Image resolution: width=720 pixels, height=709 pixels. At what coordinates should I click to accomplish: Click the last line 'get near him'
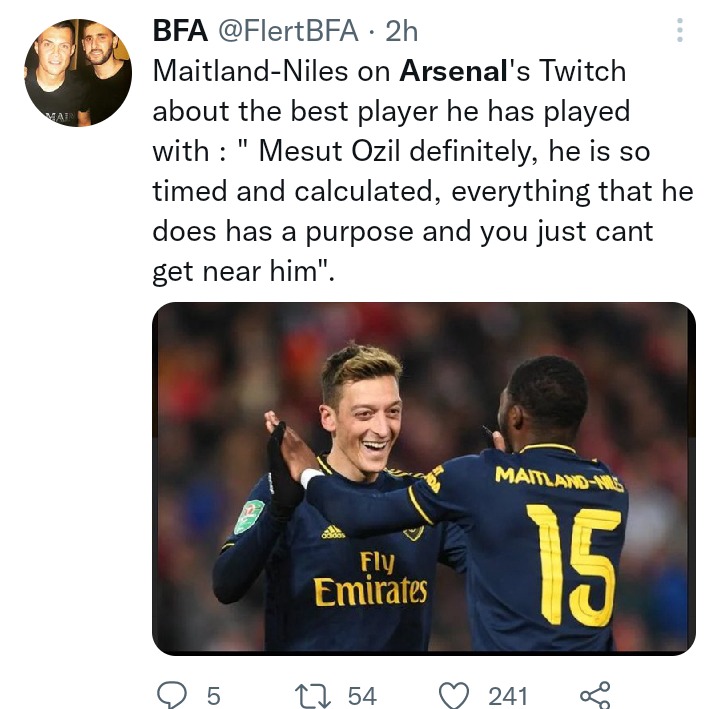click(244, 271)
